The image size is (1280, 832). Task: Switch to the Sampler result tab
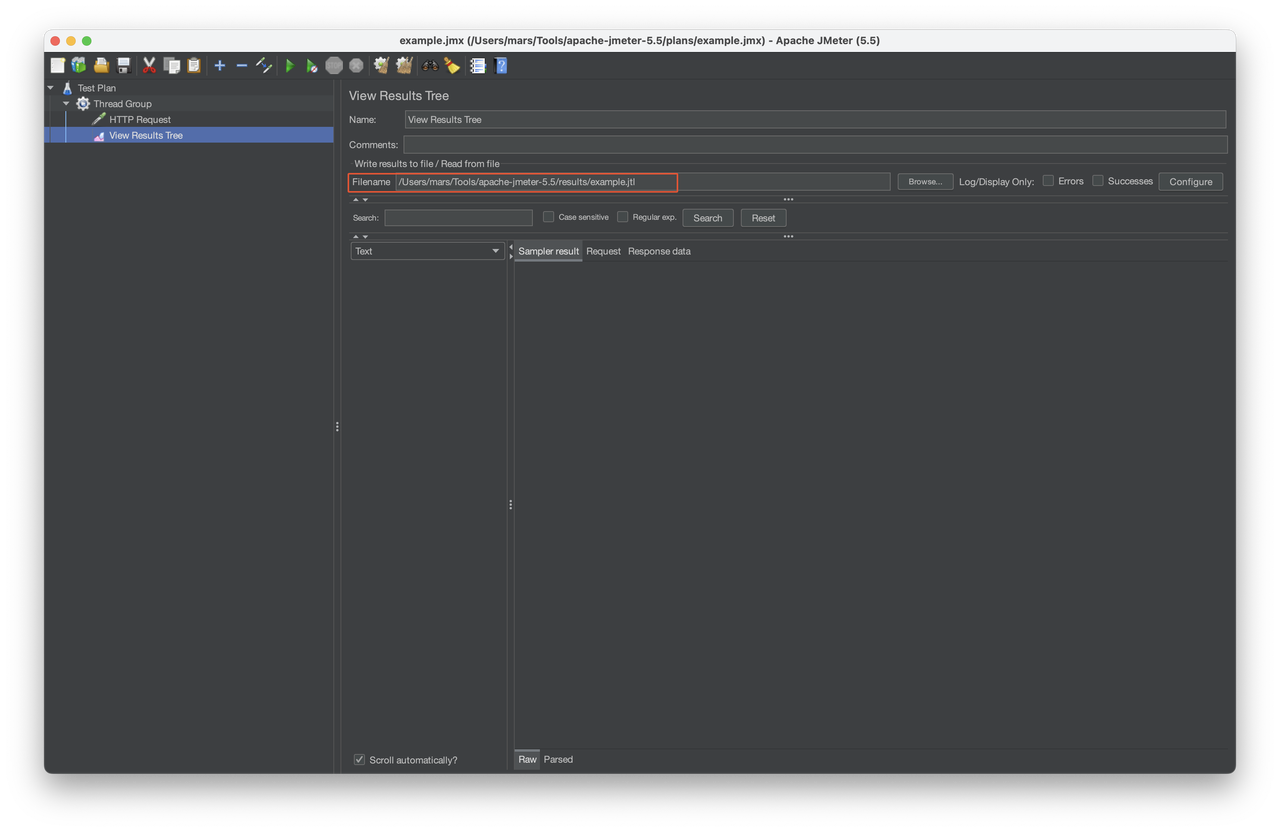548,251
